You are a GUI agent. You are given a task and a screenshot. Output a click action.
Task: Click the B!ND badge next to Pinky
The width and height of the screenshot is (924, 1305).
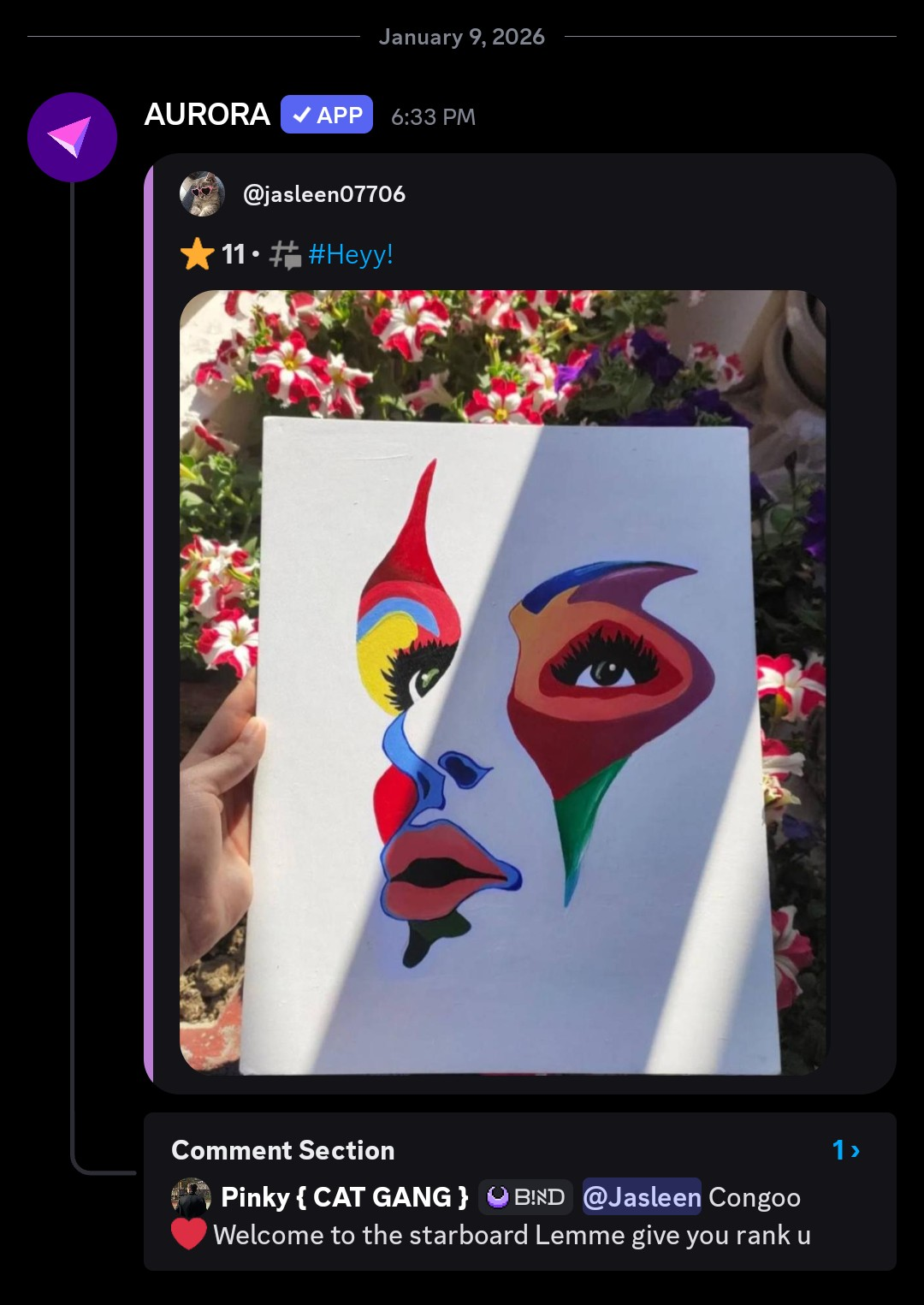[524, 1195]
